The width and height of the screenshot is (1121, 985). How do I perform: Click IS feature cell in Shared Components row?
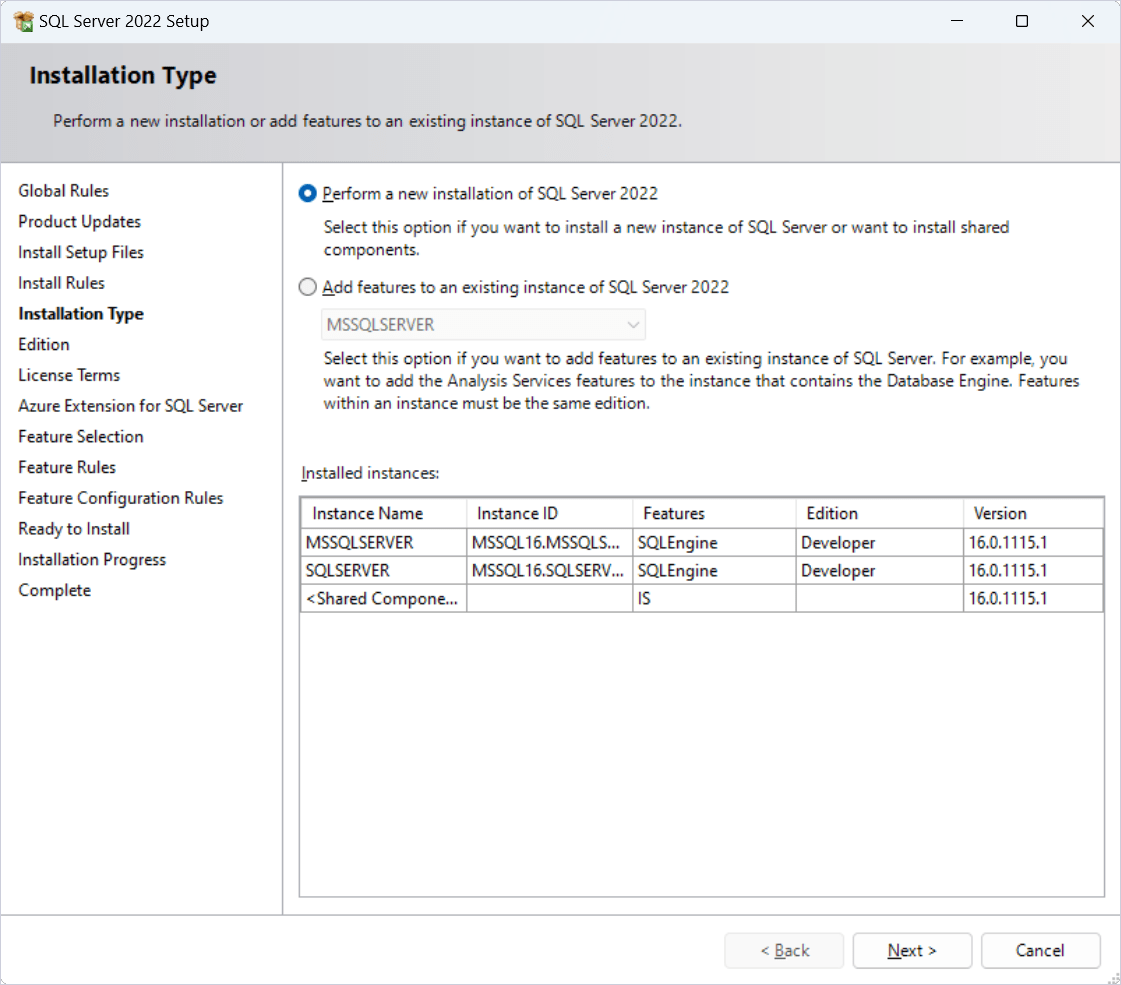coord(714,598)
